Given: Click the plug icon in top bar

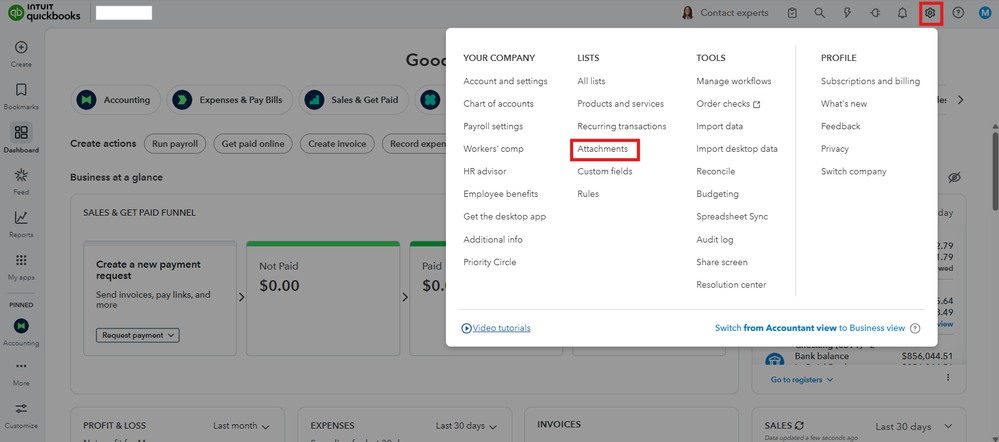Looking at the screenshot, I should (x=875, y=13).
